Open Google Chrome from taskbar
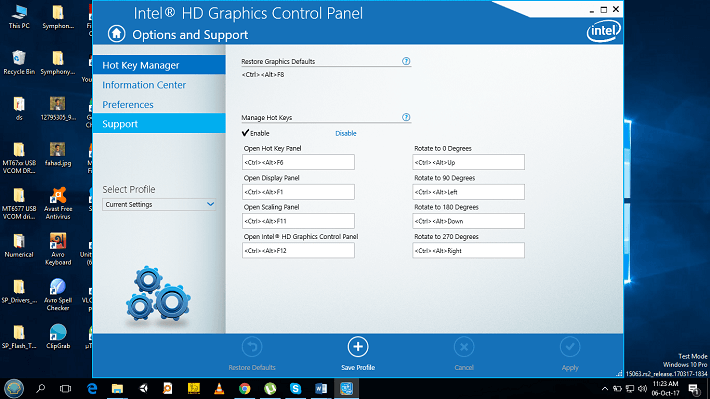710x399 pixels. point(245,389)
